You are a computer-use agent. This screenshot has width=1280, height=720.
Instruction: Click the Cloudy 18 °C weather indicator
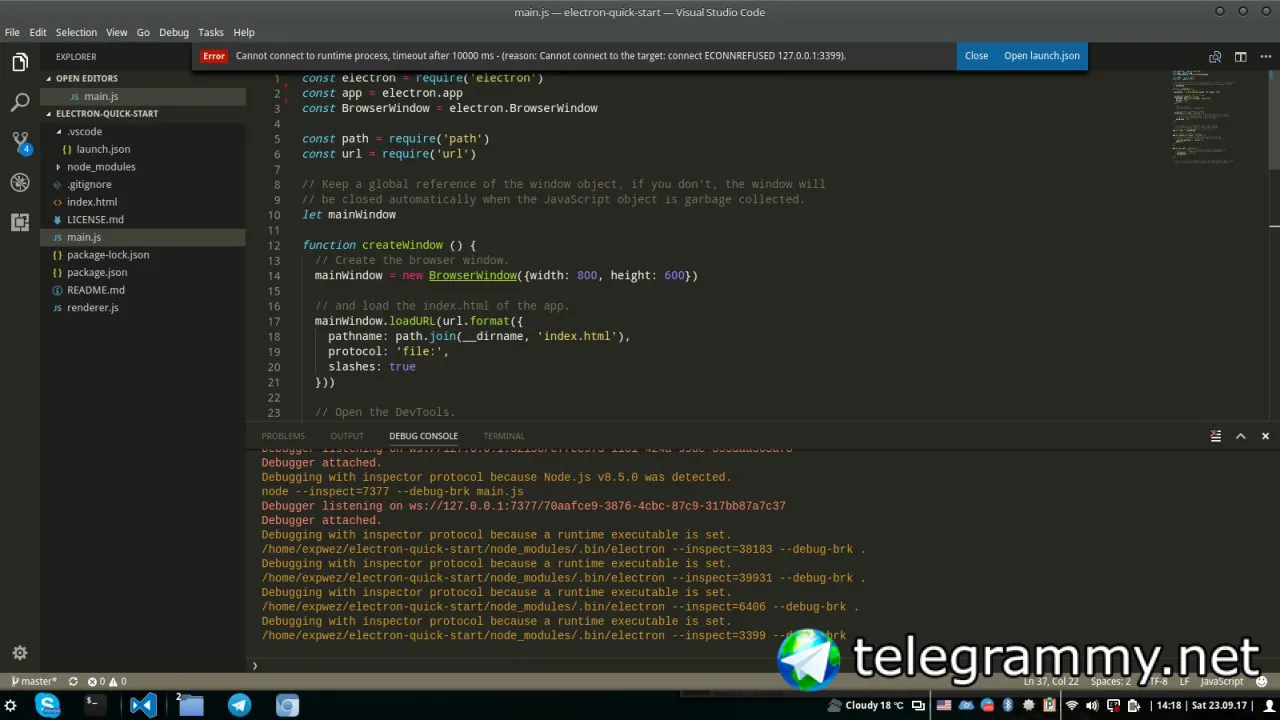pyautogui.click(x=866, y=705)
